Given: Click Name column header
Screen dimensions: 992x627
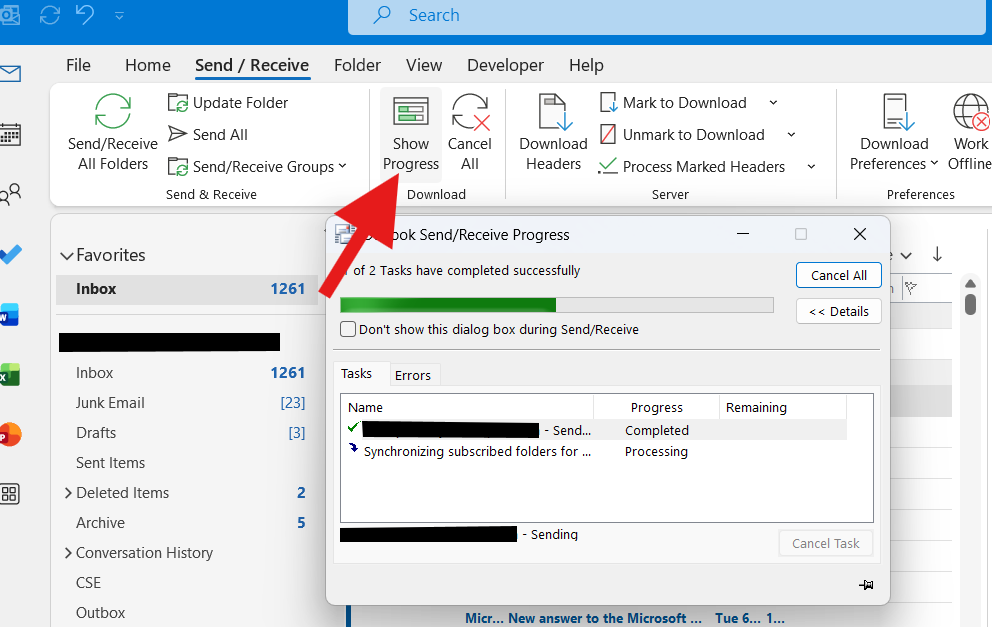Looking at the screenshot, I should click(467, 407).
